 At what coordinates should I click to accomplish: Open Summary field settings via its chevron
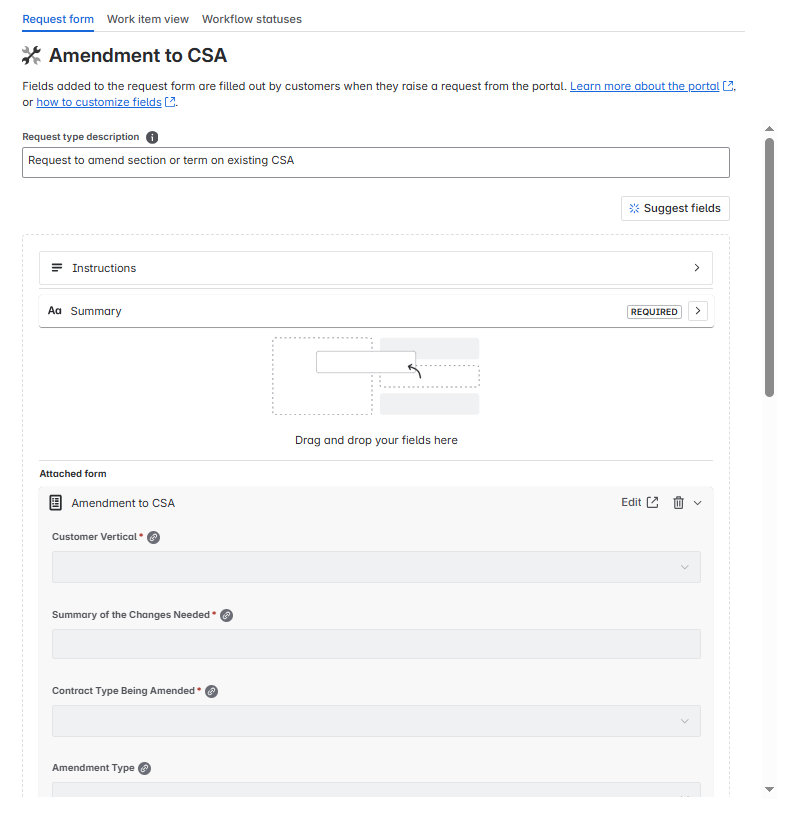pos(697,311)
